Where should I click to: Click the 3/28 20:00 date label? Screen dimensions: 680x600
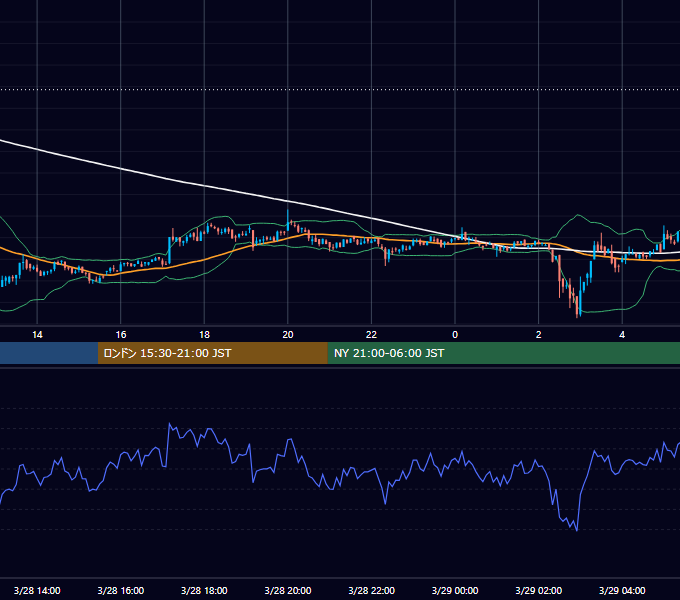(x=288, y=590)
